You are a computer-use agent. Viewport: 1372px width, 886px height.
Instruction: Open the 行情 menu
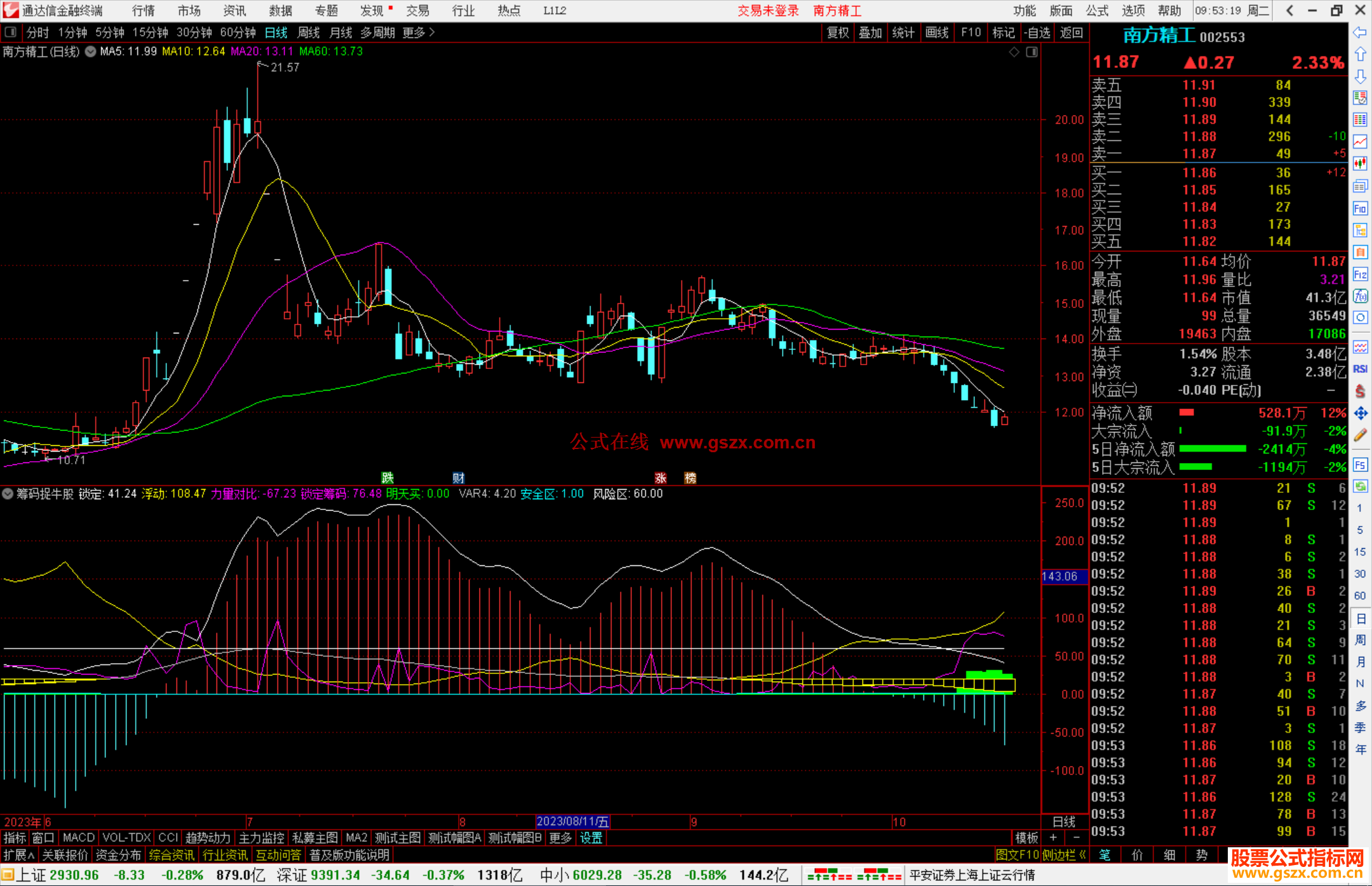143,11
